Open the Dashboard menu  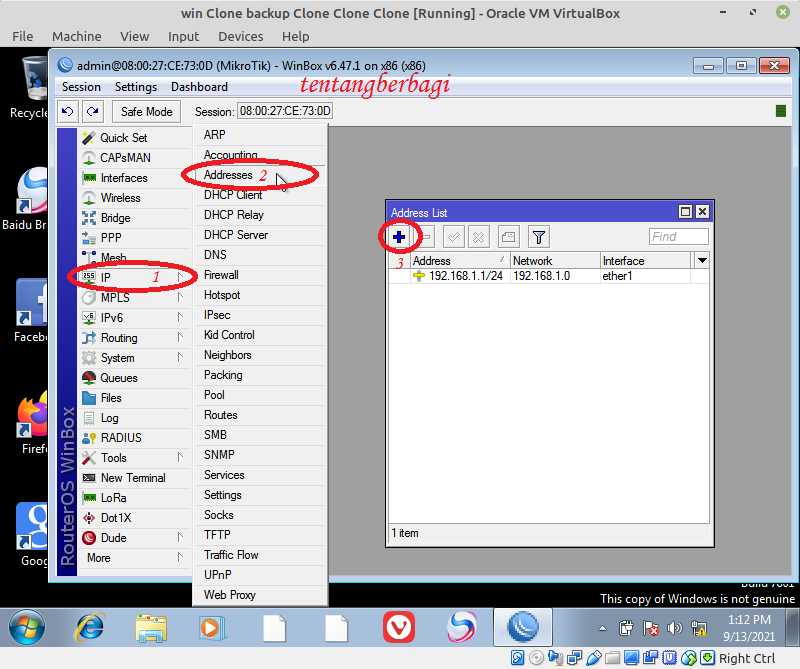(x=199, y=87)
